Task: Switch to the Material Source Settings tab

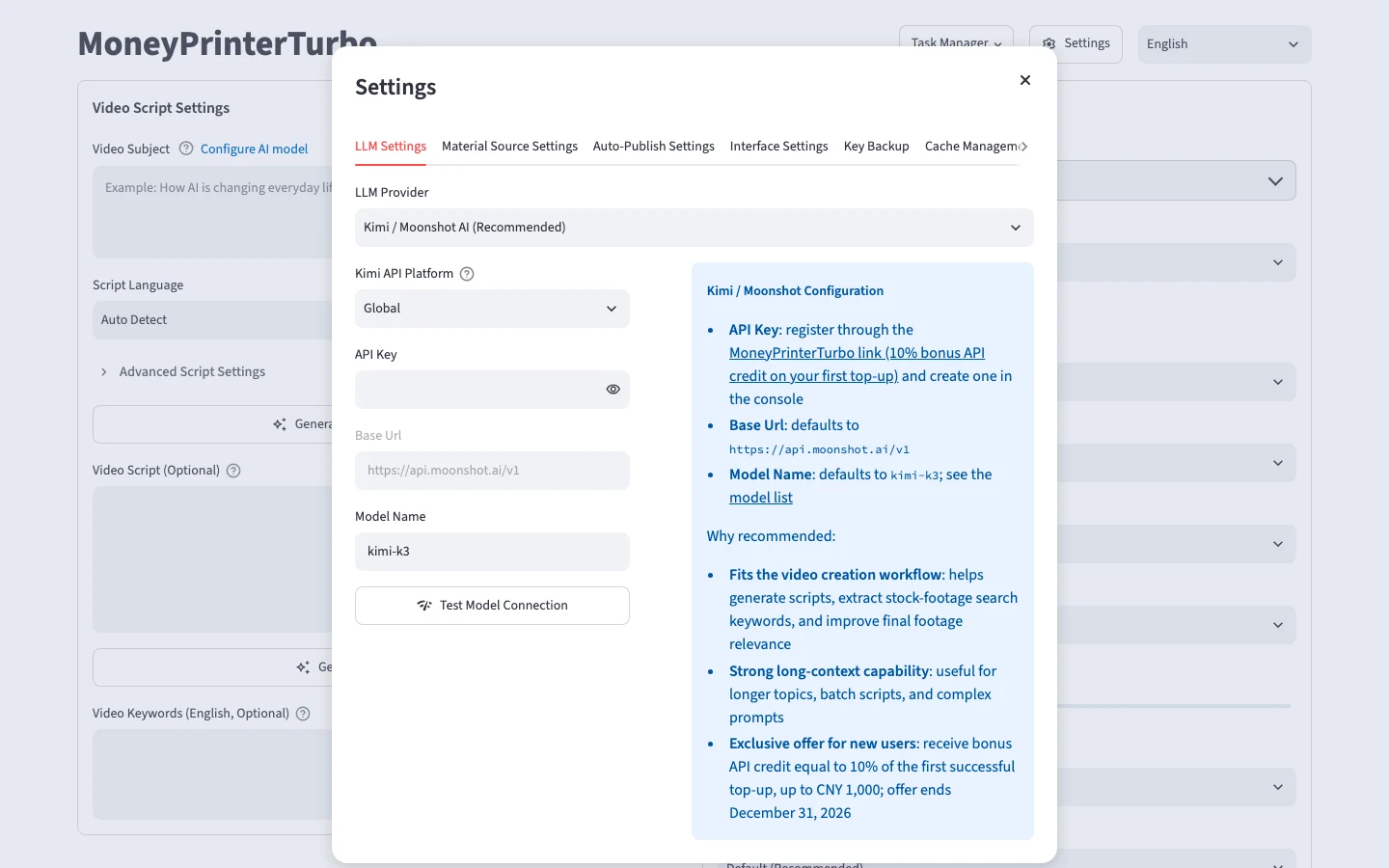Action: click(509, 147)
